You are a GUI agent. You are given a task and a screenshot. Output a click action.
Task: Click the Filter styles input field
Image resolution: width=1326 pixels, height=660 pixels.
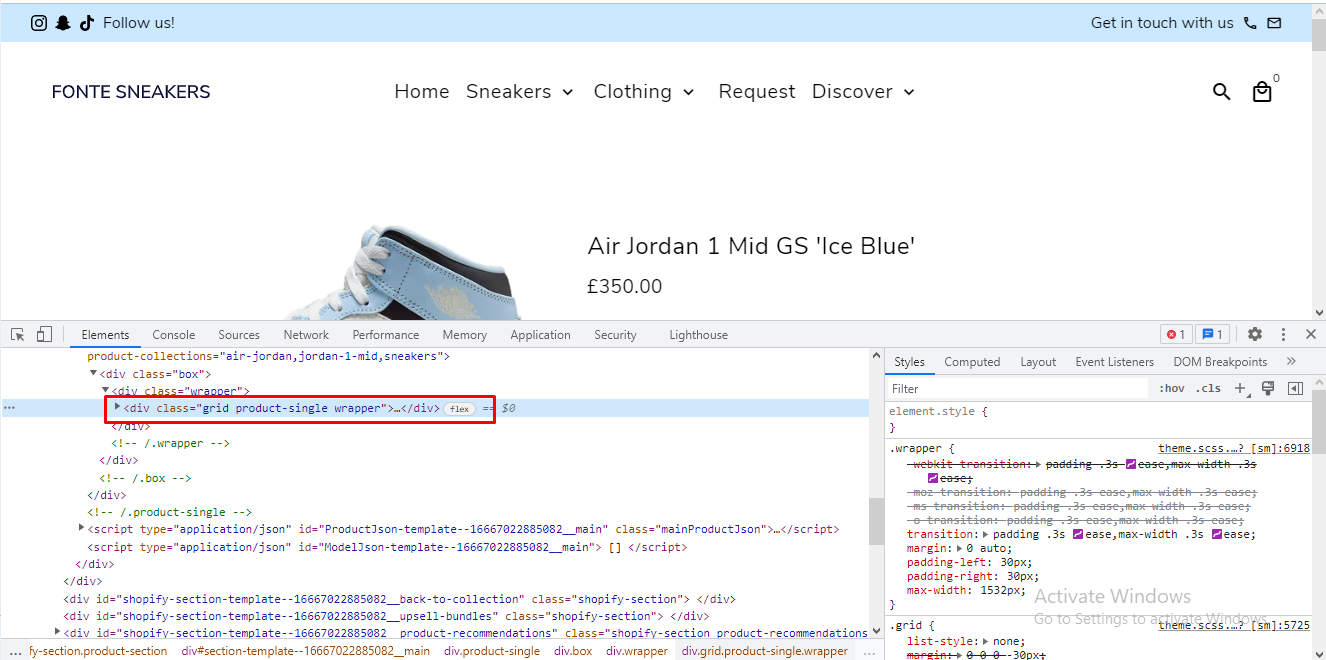click(x=1018, y=388)
